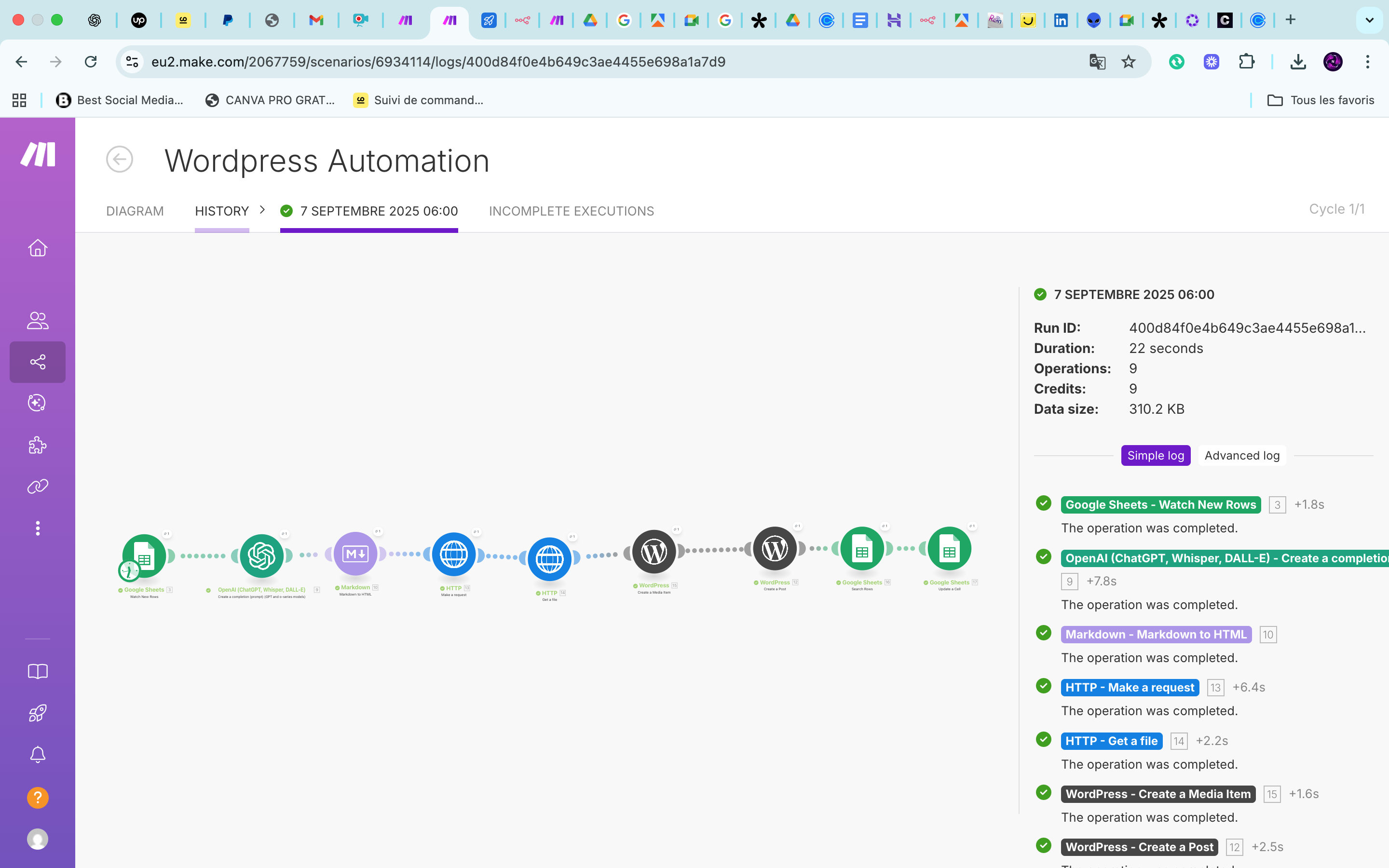The height and width of the screenshot is (868, 1389).
Task: Bookmark this page with star icon
Action: pyautogui.click(x=1128, y=61)
